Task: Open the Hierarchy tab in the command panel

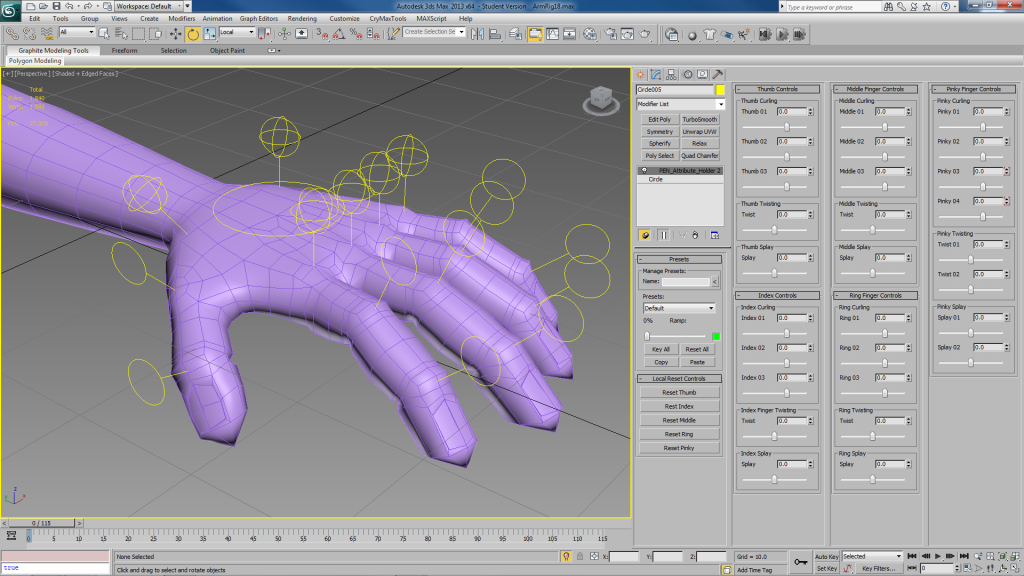Action: 671,74
